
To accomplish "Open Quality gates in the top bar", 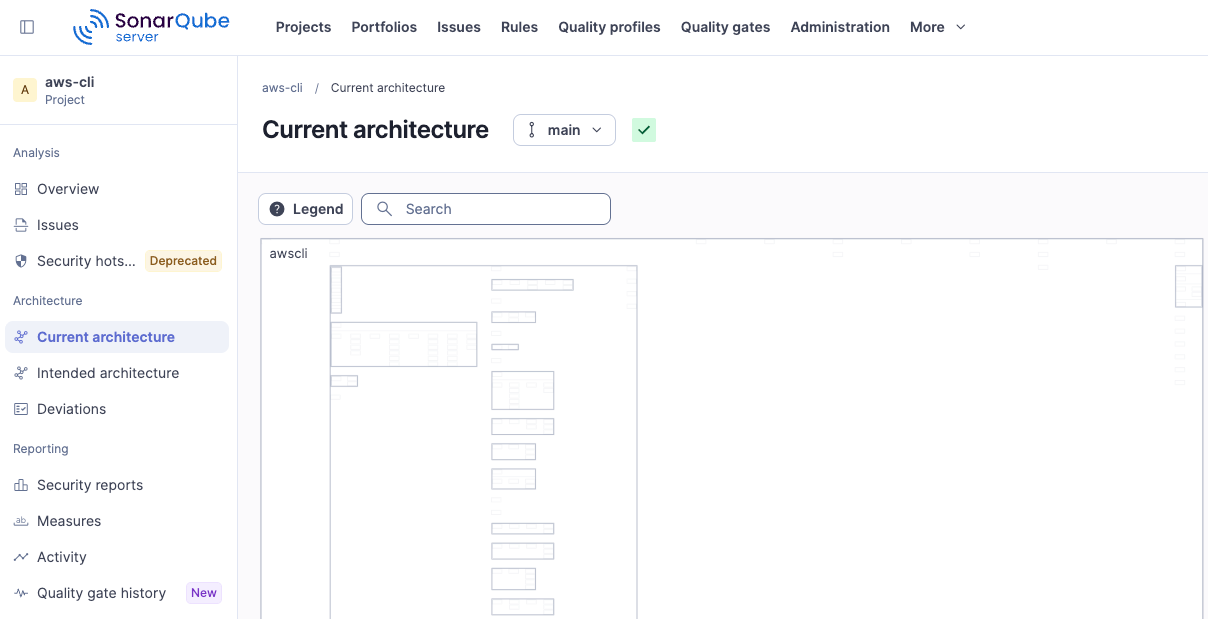I will [x=725, y=27].
